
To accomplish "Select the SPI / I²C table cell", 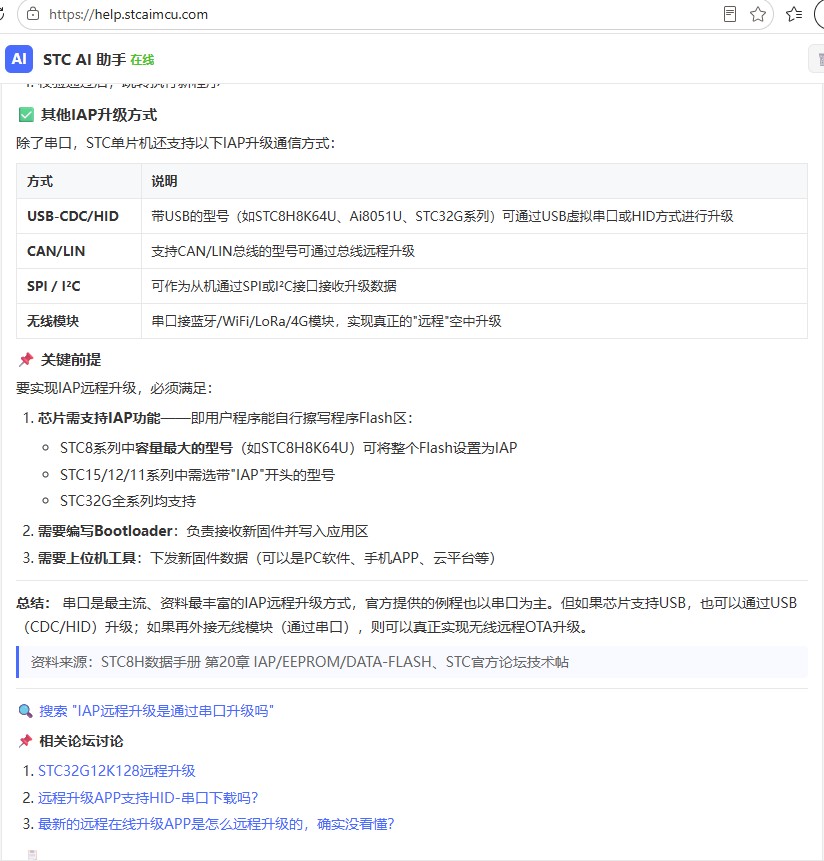I will coord(79,286).
